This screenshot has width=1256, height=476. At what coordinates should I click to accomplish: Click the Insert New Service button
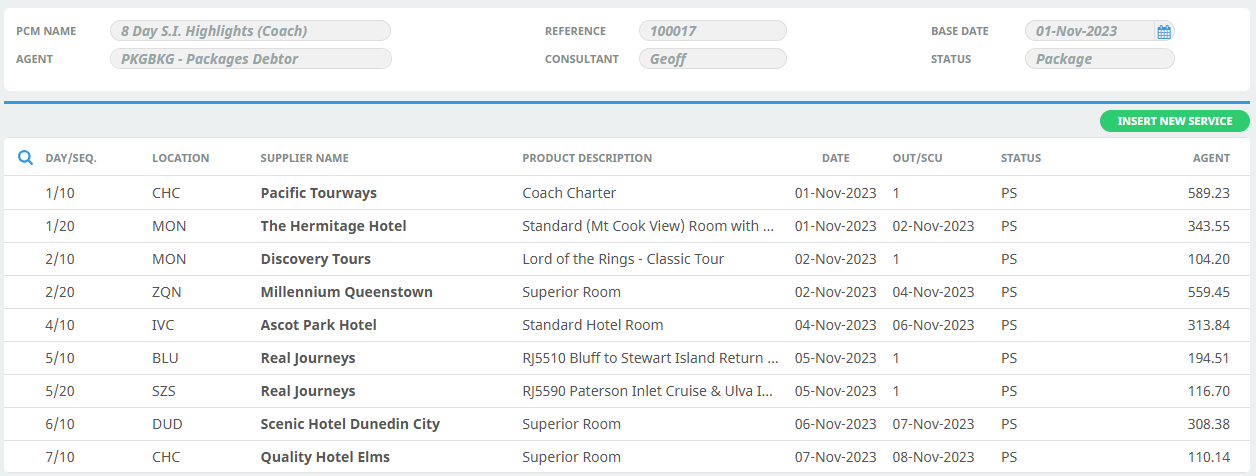coord(1175,121)
